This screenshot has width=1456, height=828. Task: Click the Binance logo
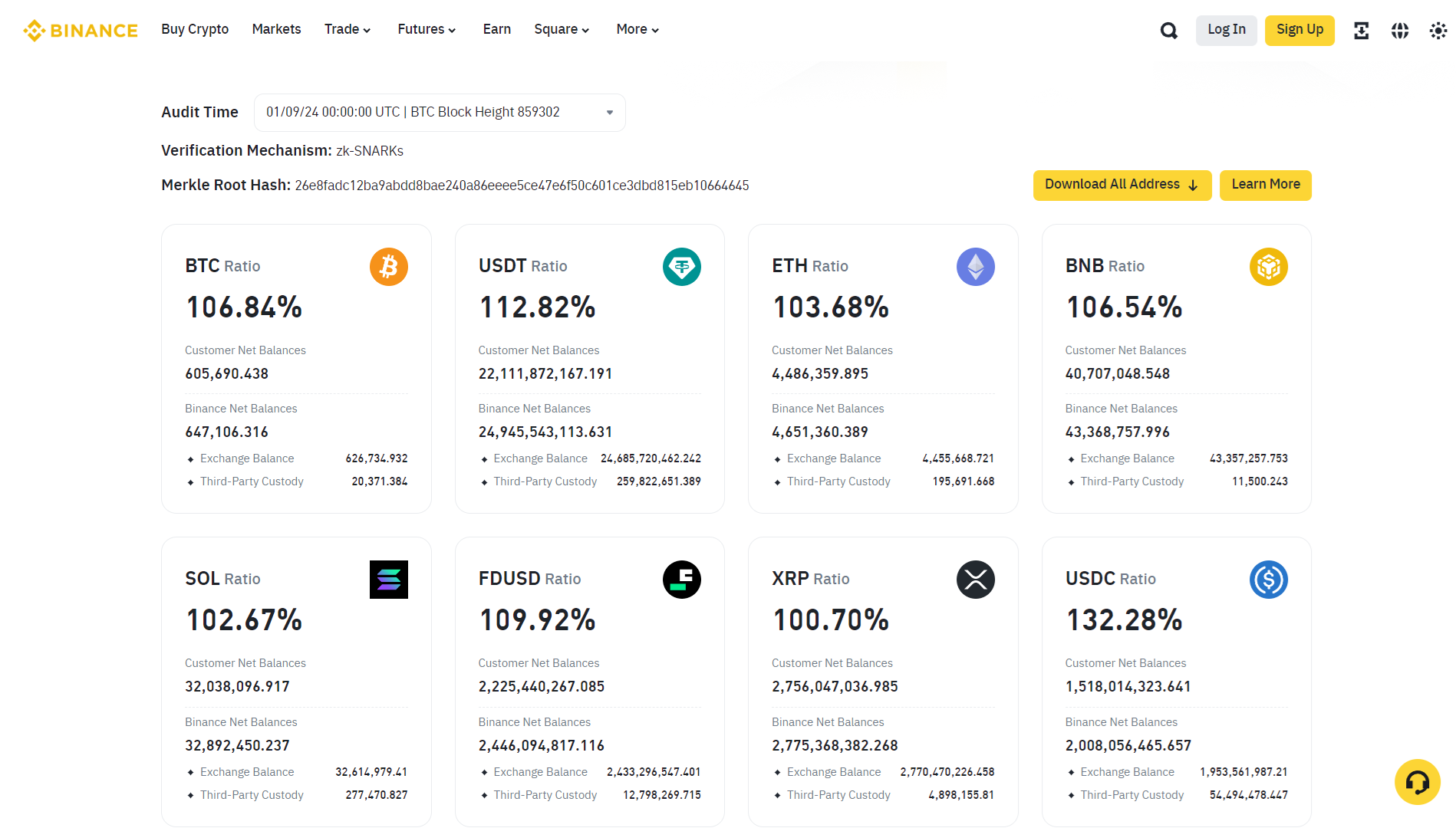[81, 30]
